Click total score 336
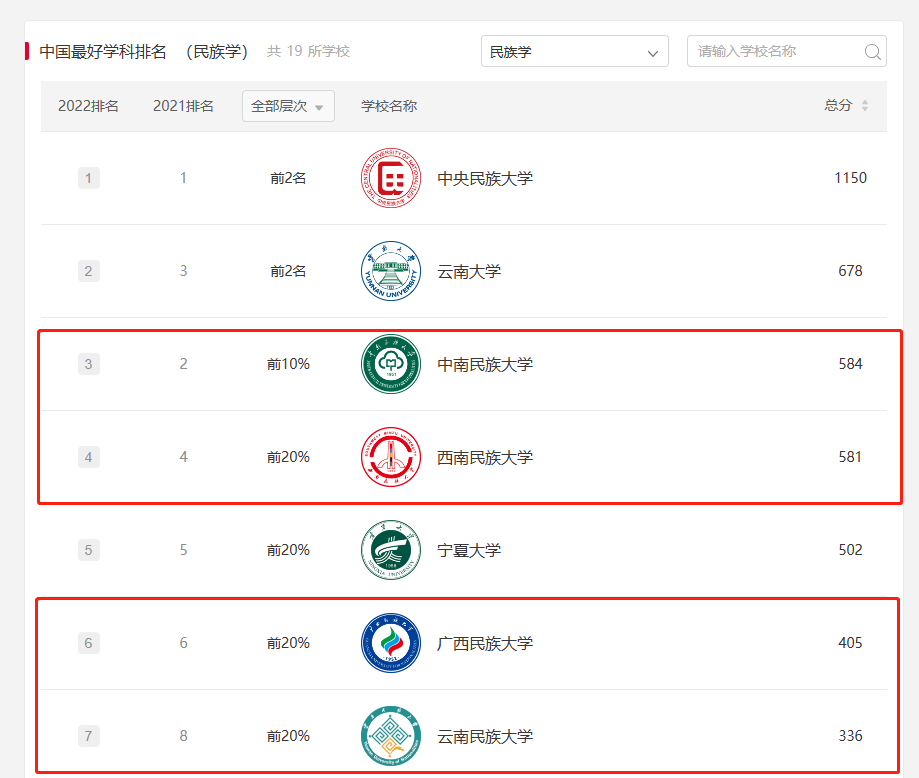Viewport: 919px width, 778px height. coord(850,735)
